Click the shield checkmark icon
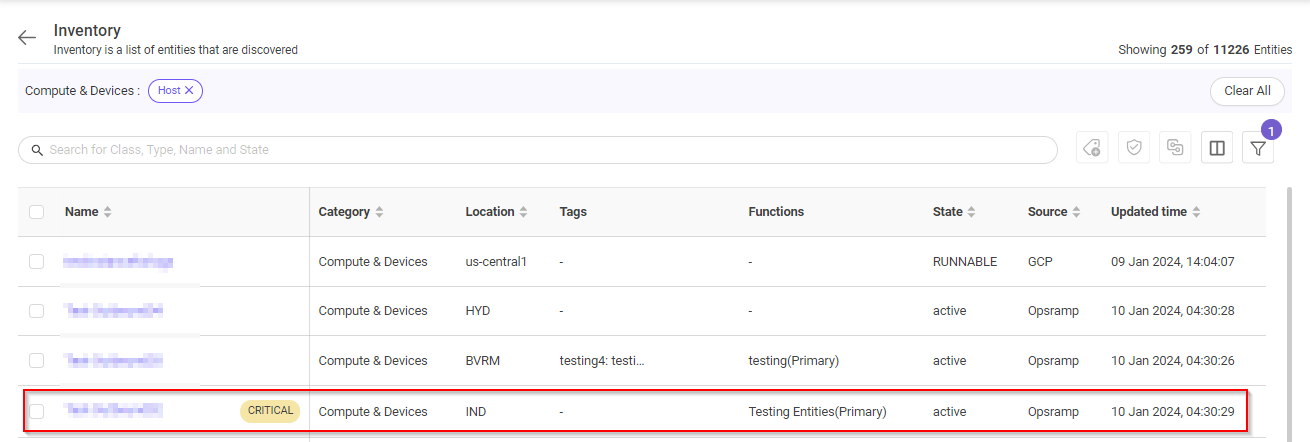Screen dimensions: 1310x442 click(1134, 149)
